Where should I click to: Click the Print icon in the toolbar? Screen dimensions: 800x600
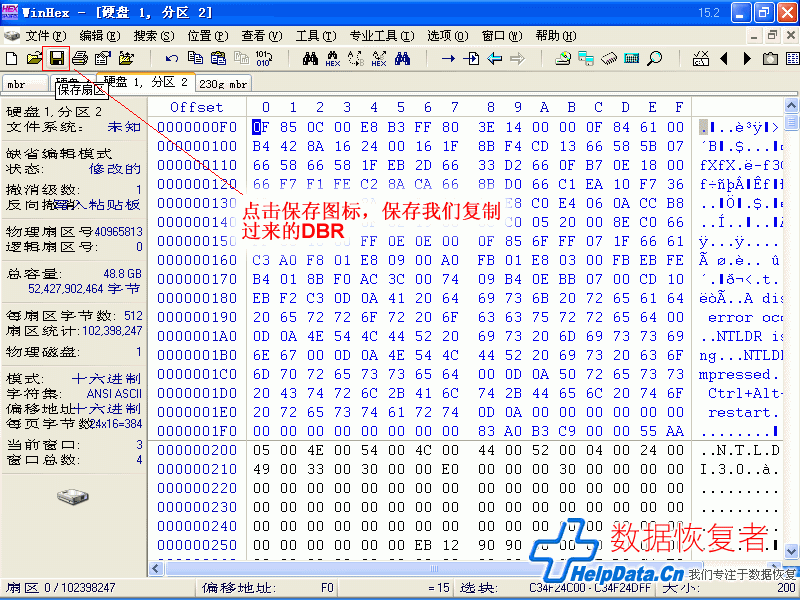pyautogui.click(x=80, y=58)
